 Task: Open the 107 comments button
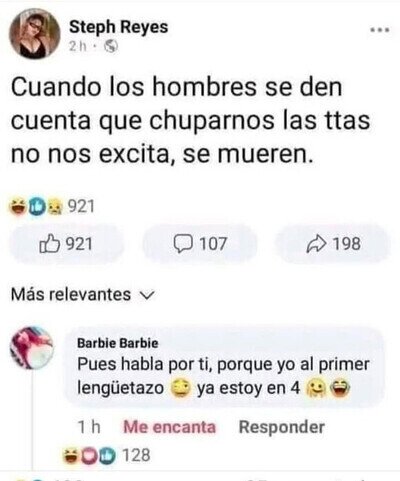[200, 244]
